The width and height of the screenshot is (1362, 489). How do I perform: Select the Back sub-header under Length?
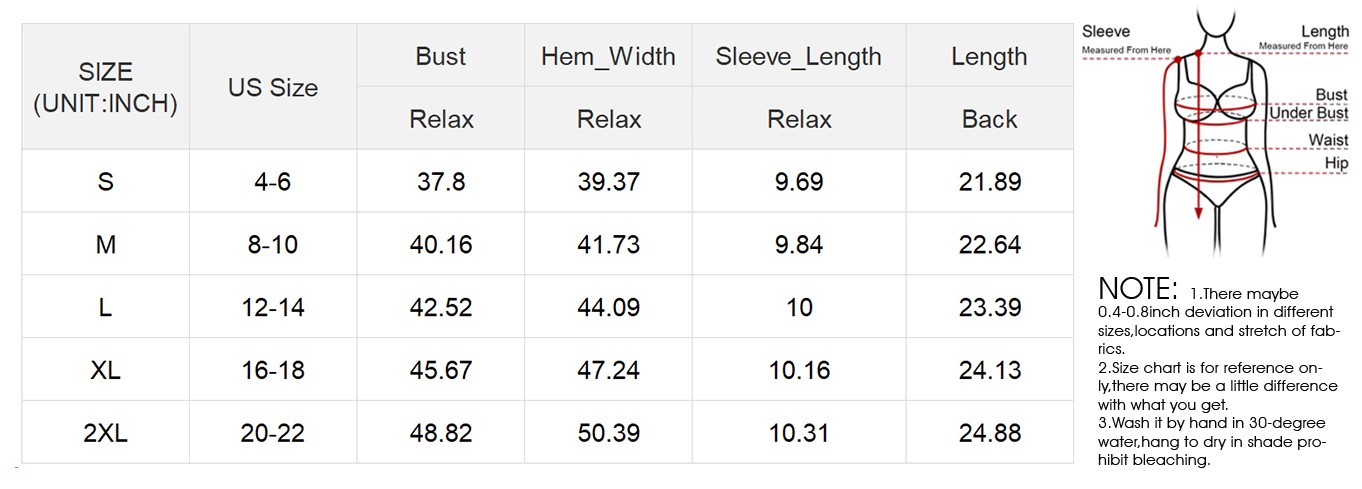pyautogui.click(x=989, y=119)
